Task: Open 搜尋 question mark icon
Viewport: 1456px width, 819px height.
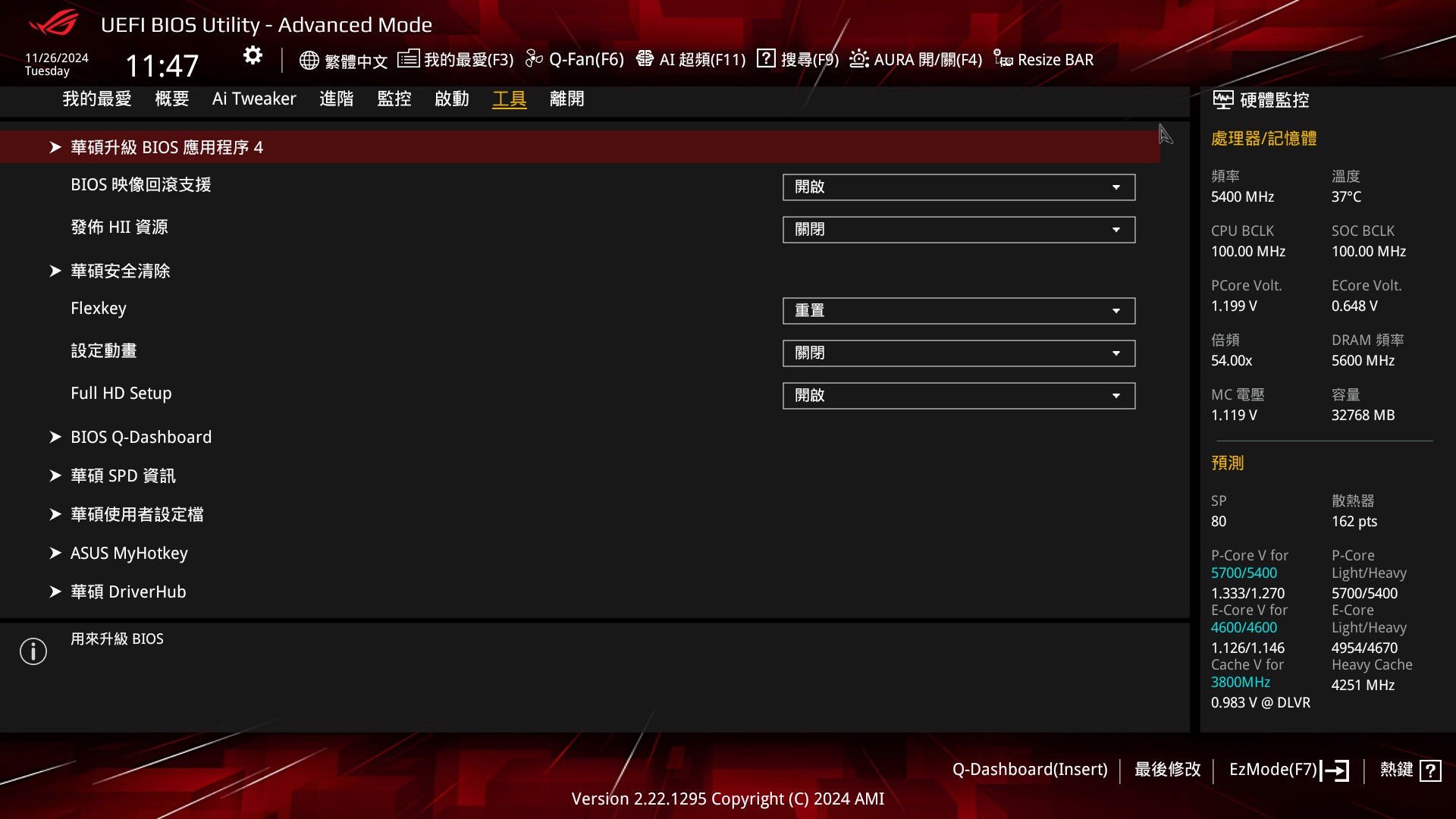Action: [x=766, y=58]
